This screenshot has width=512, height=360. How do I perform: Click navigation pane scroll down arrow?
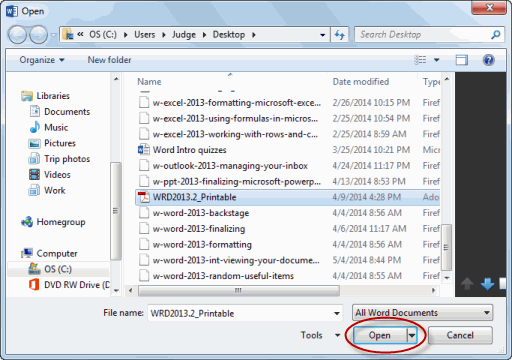(x=116, y=291)
